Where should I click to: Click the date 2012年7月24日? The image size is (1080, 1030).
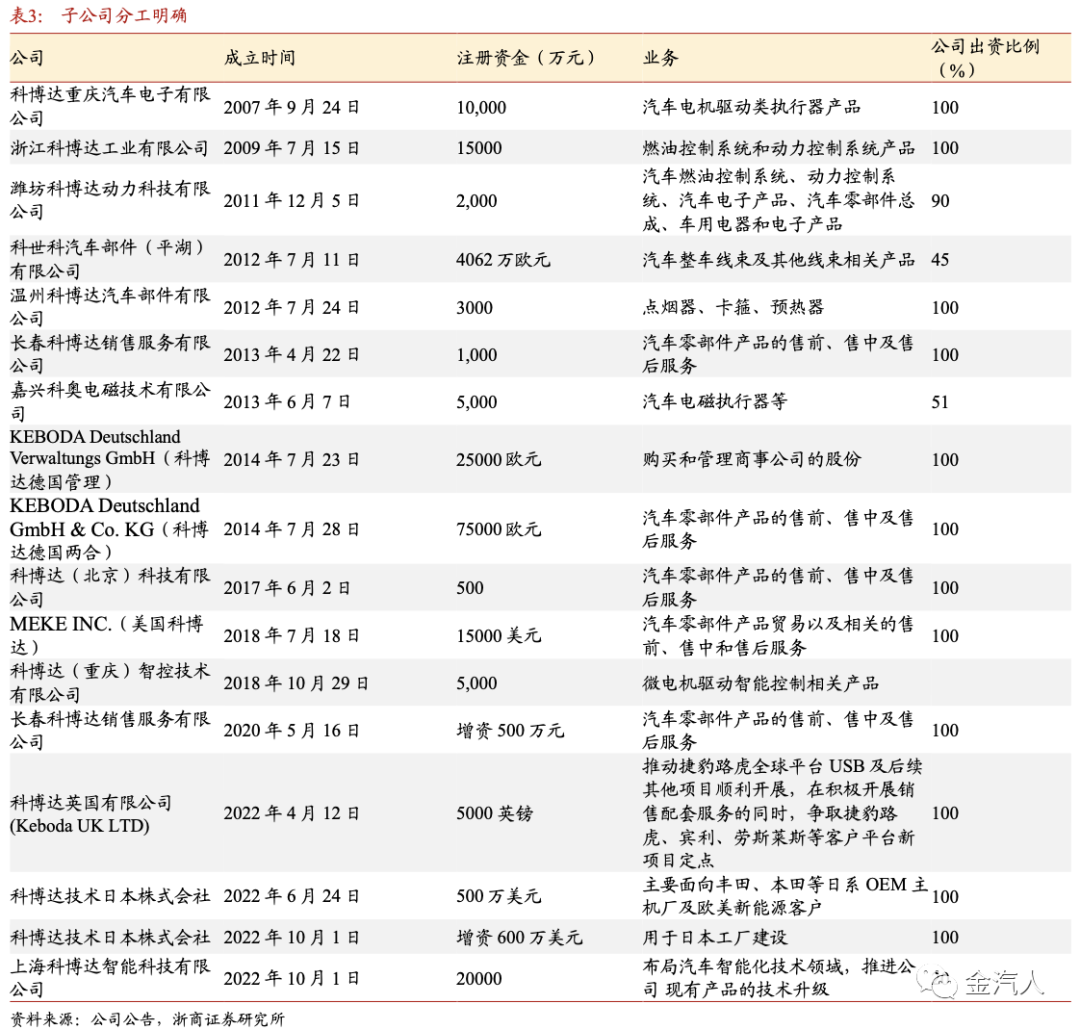point(291,307)
